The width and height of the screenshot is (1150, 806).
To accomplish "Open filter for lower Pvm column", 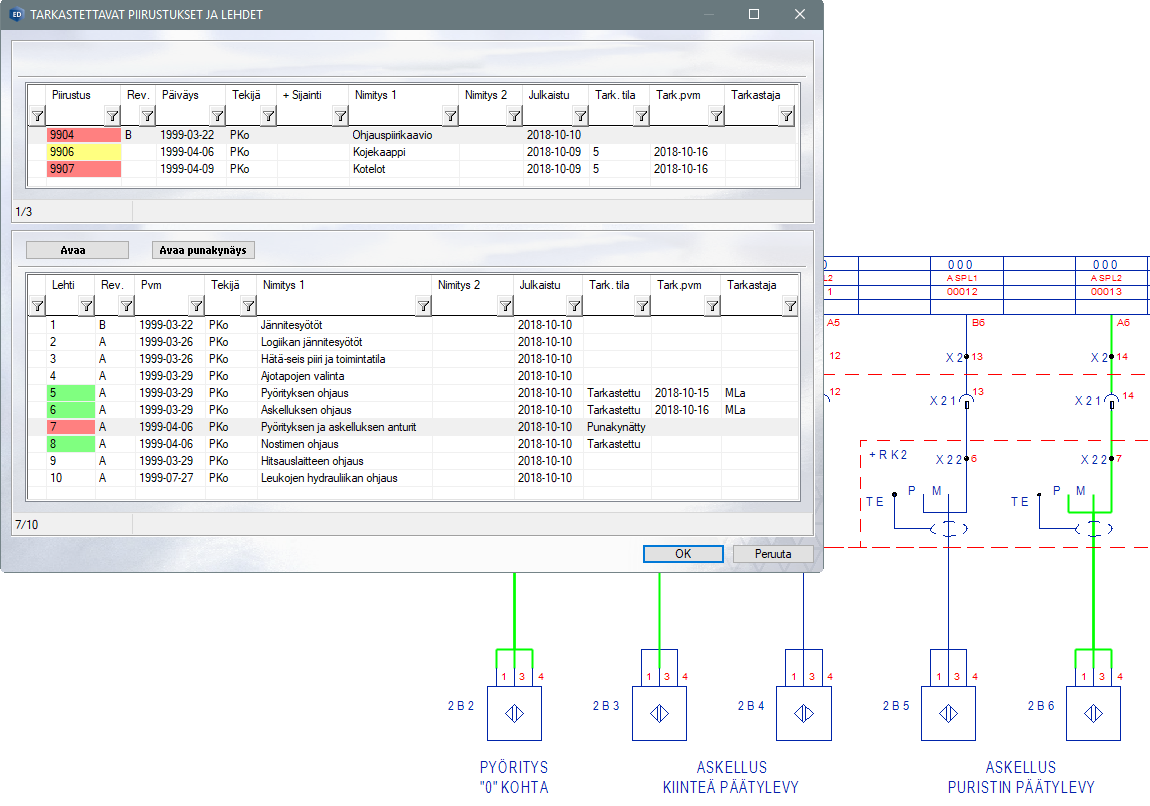I will tap(196, 306).
